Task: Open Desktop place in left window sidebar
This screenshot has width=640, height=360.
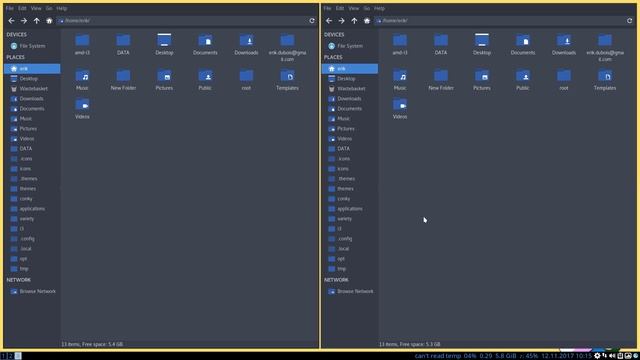Action: click(32, 78)
